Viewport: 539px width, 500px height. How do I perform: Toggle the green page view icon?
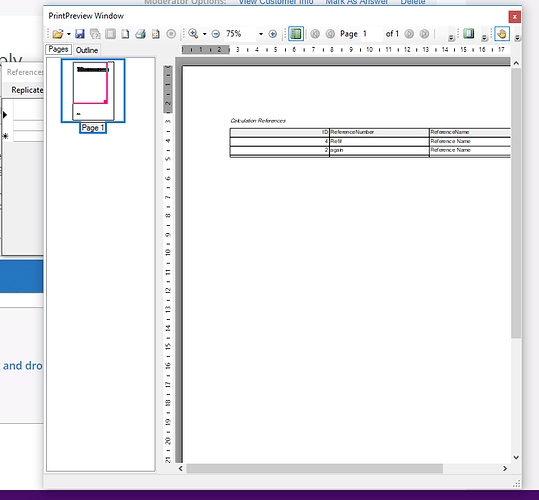(x=468, y=34)
